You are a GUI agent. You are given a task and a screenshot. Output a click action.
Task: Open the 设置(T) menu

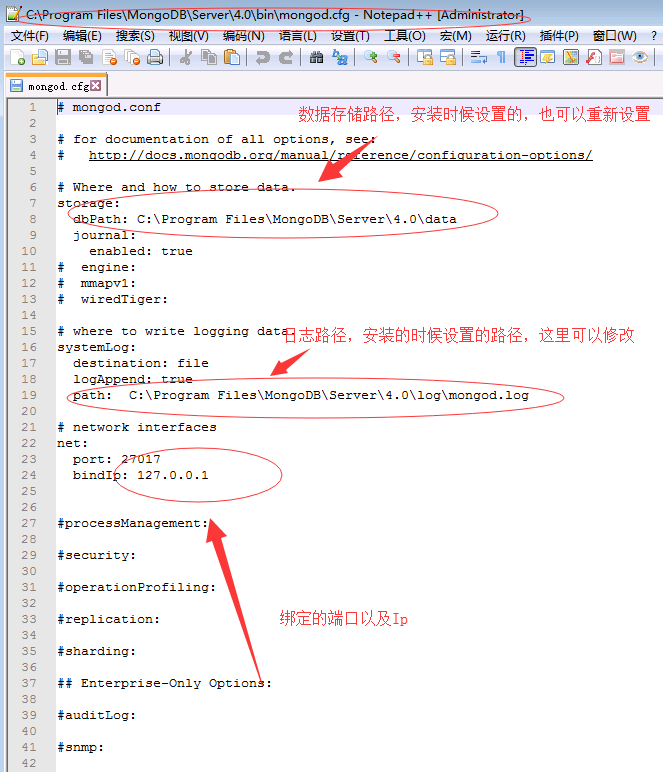pos(350,36)
